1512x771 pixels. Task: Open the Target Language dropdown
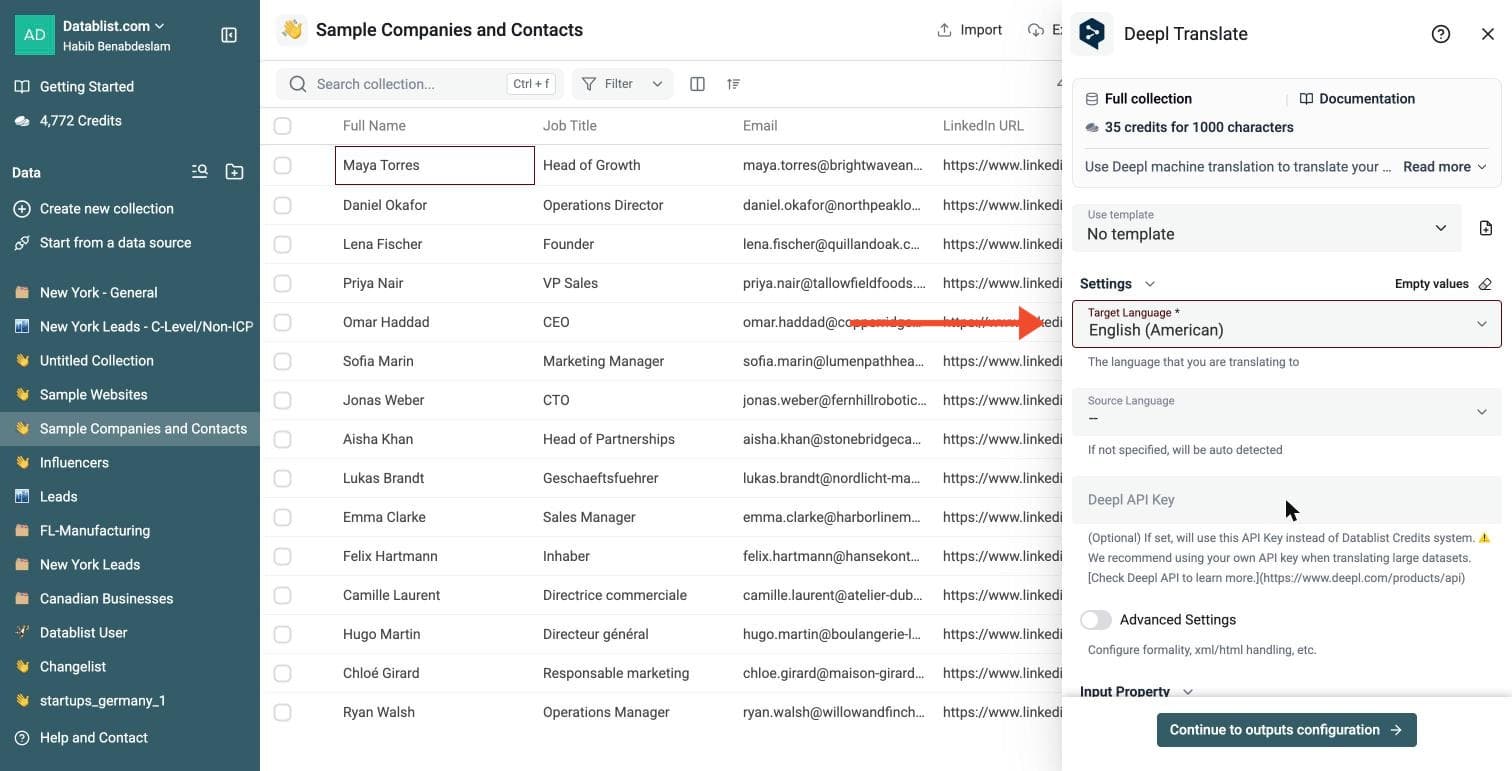point(1287,324)
